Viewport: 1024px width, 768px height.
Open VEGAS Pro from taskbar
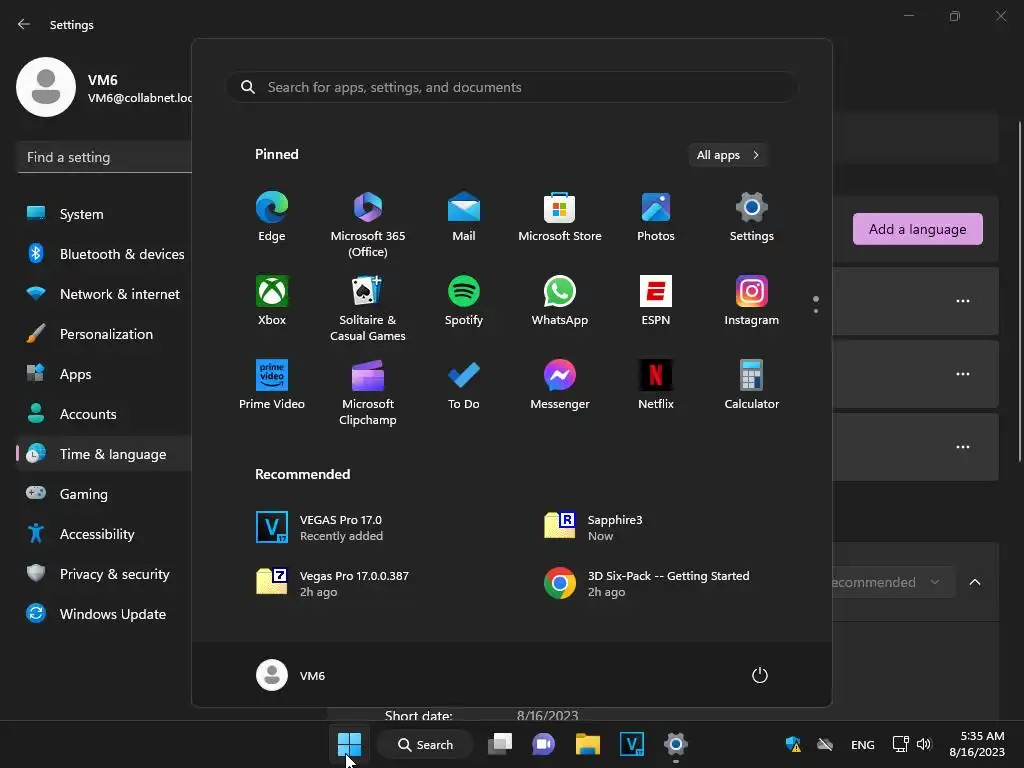click(x=632, y=744)
